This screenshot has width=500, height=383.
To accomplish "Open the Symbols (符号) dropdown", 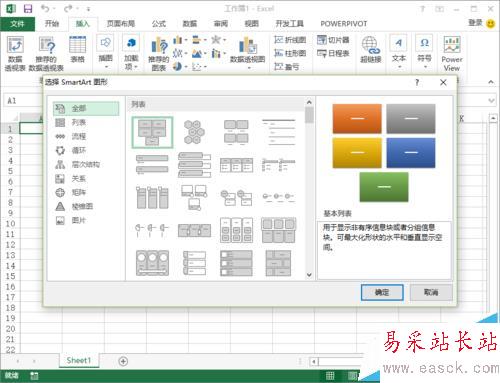I will point(424,52).
